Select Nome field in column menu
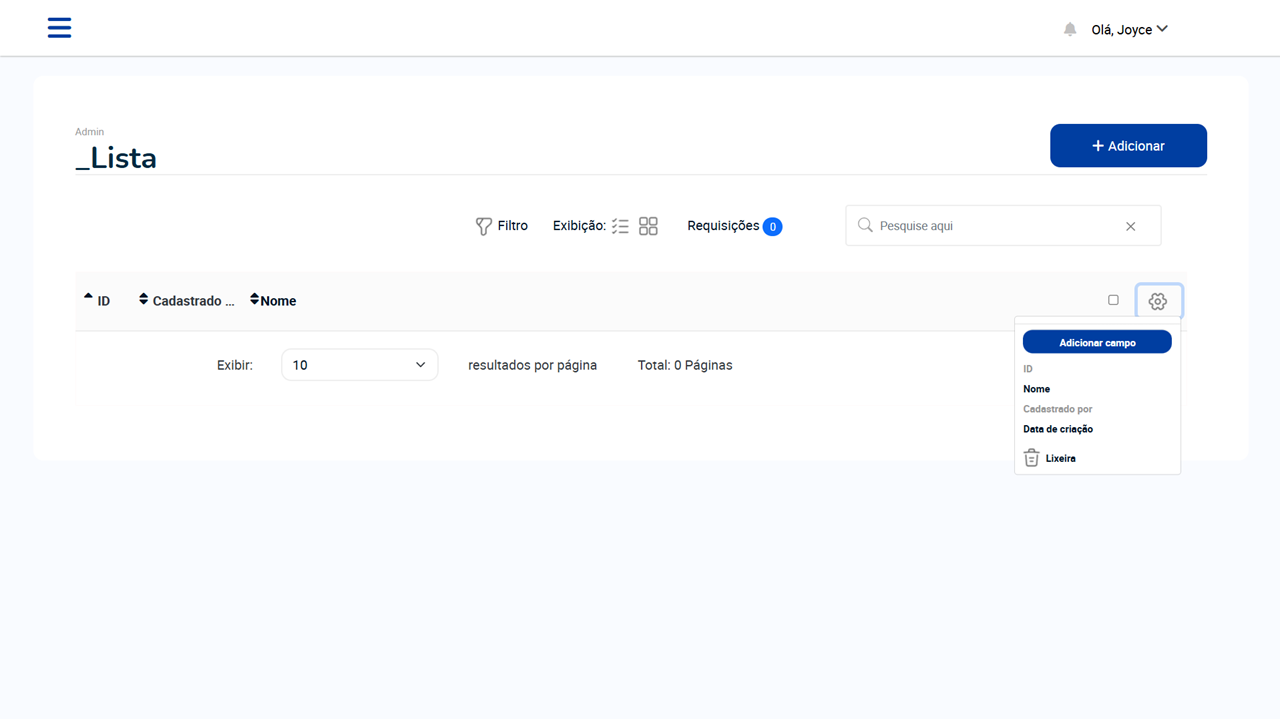The width and height of the screenshot is (1280, 720). pos(1036,389)
